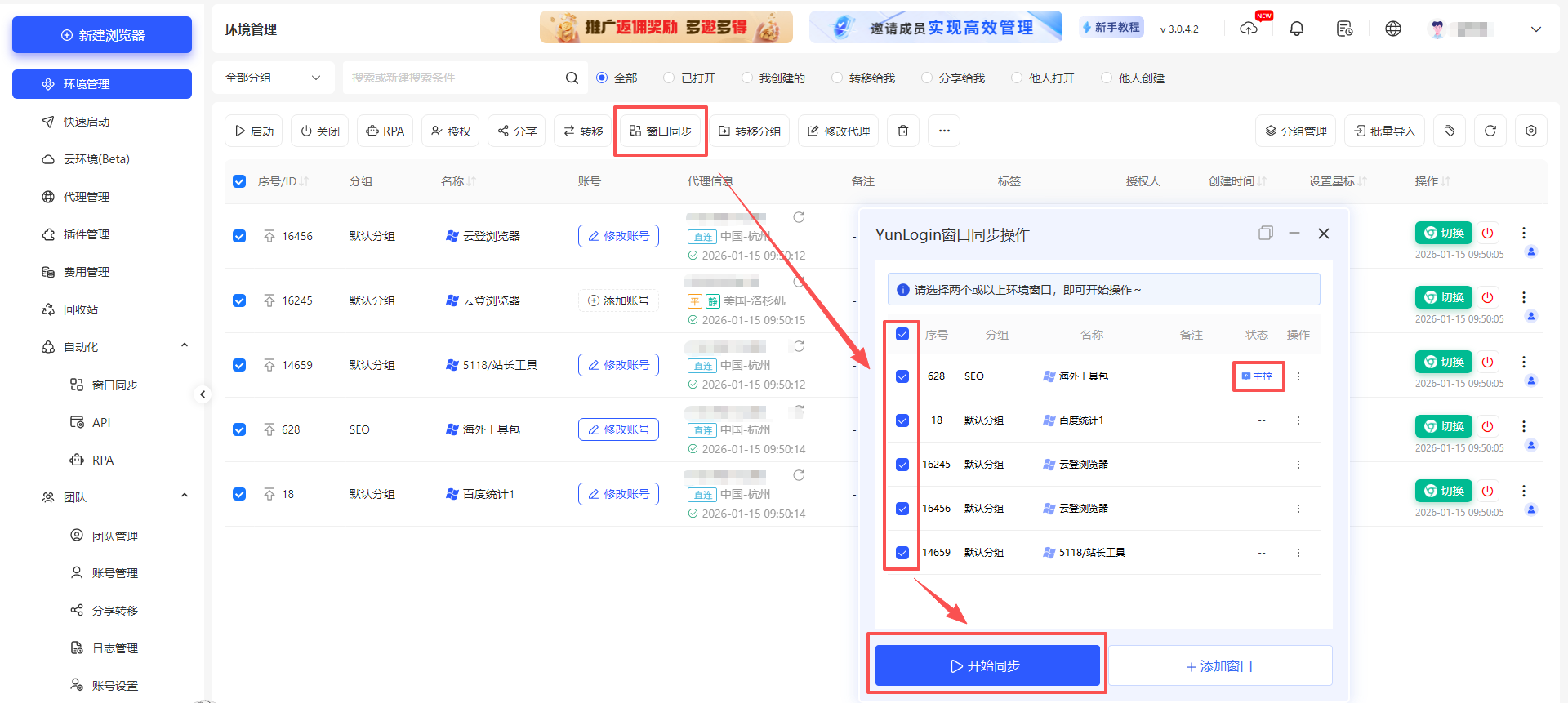
Task: Click 开始同步 to start syncing
Action: [x=987, y=665]
